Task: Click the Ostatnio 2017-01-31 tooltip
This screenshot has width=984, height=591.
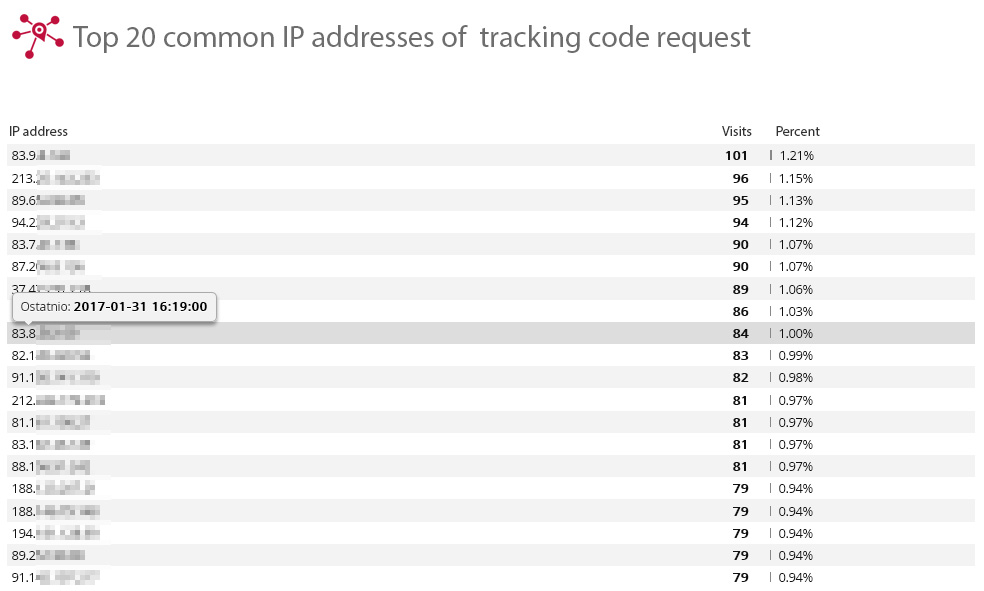Action: coord(114,307)
